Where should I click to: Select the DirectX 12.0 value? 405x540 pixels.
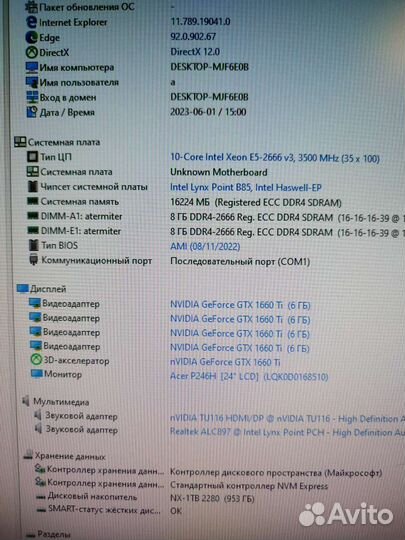coord(195,52)
